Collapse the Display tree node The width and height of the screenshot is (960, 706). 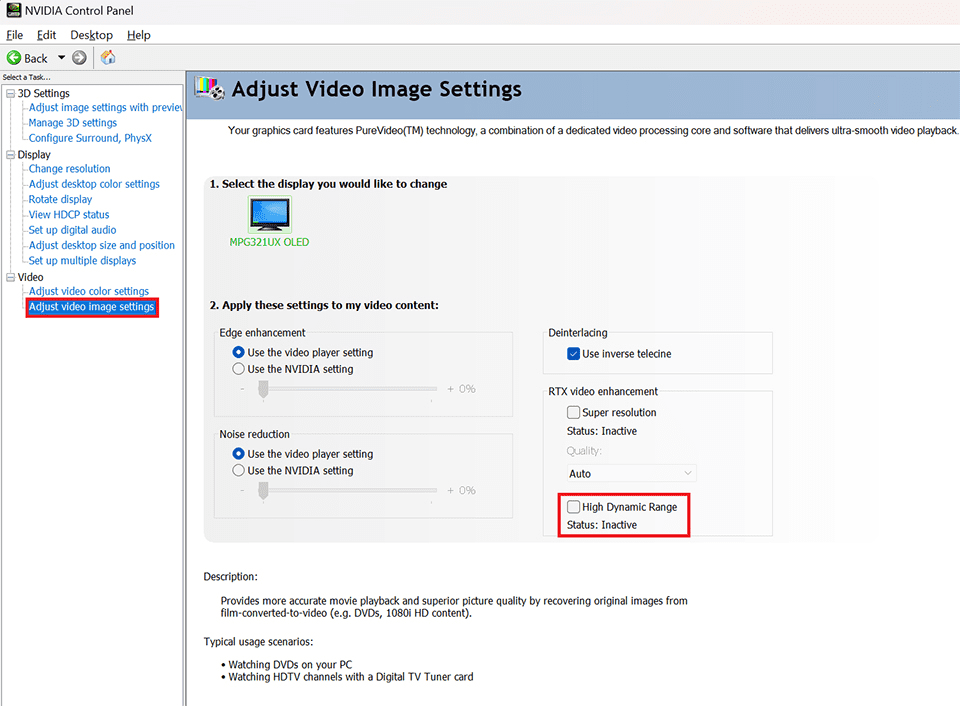pos(10,154)
